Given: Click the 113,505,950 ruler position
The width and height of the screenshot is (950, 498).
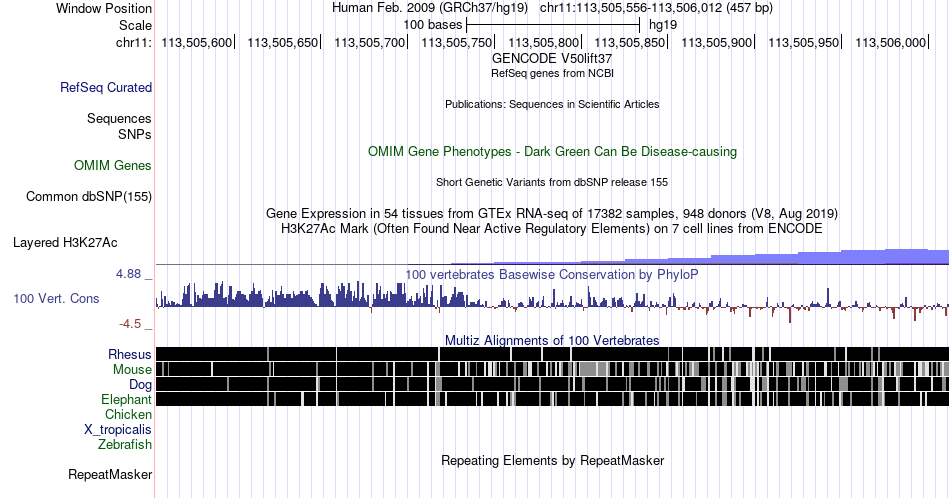Looking at the screenshot, I should [804, 42].
